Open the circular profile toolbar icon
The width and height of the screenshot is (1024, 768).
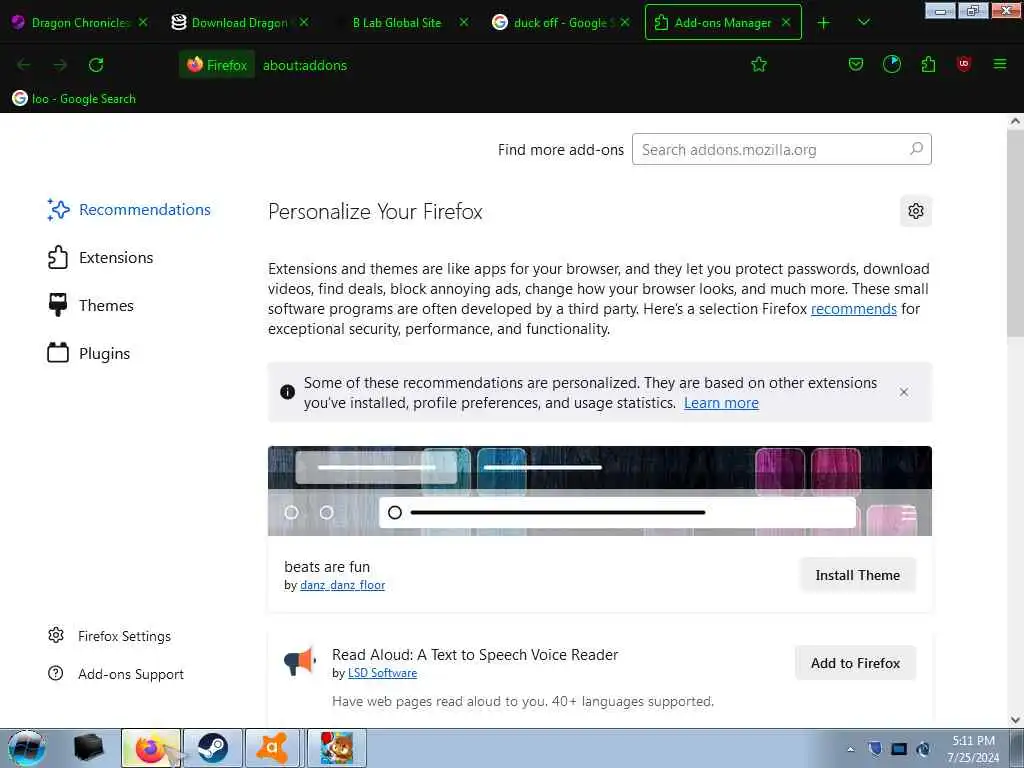(x=891, y=64)
